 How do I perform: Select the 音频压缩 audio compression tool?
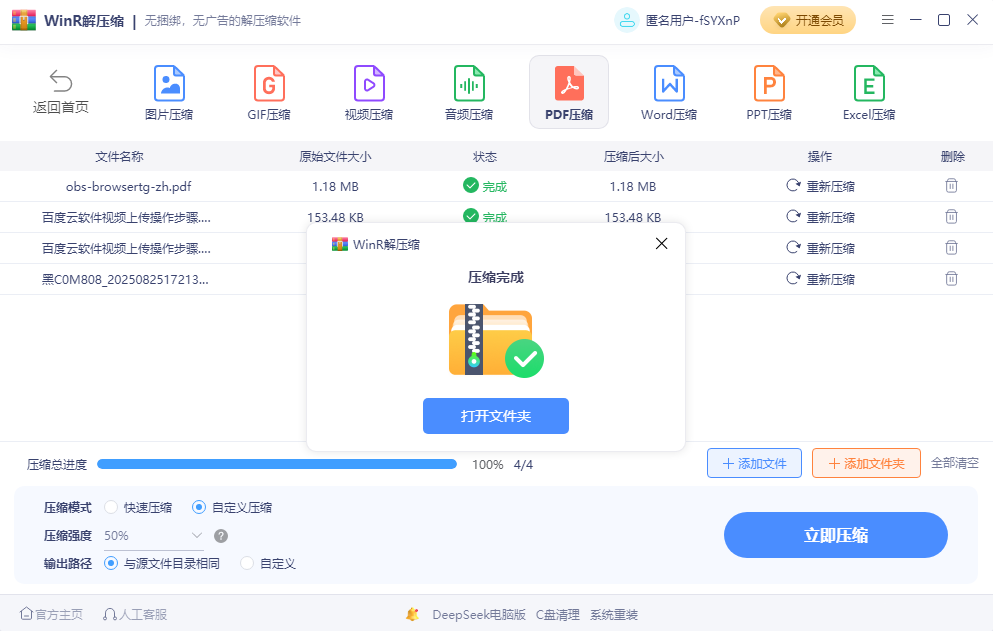[469, 92]
